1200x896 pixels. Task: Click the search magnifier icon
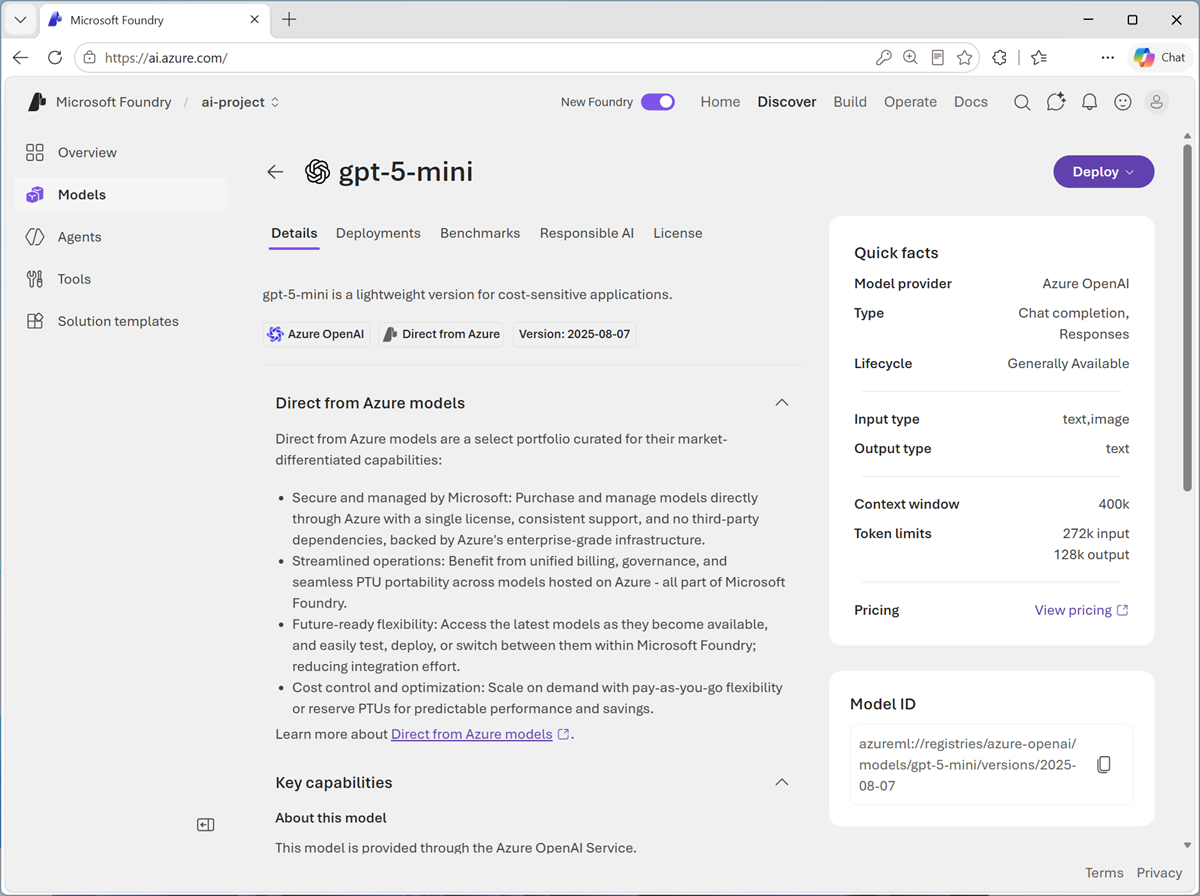[x=1022, y=102]
